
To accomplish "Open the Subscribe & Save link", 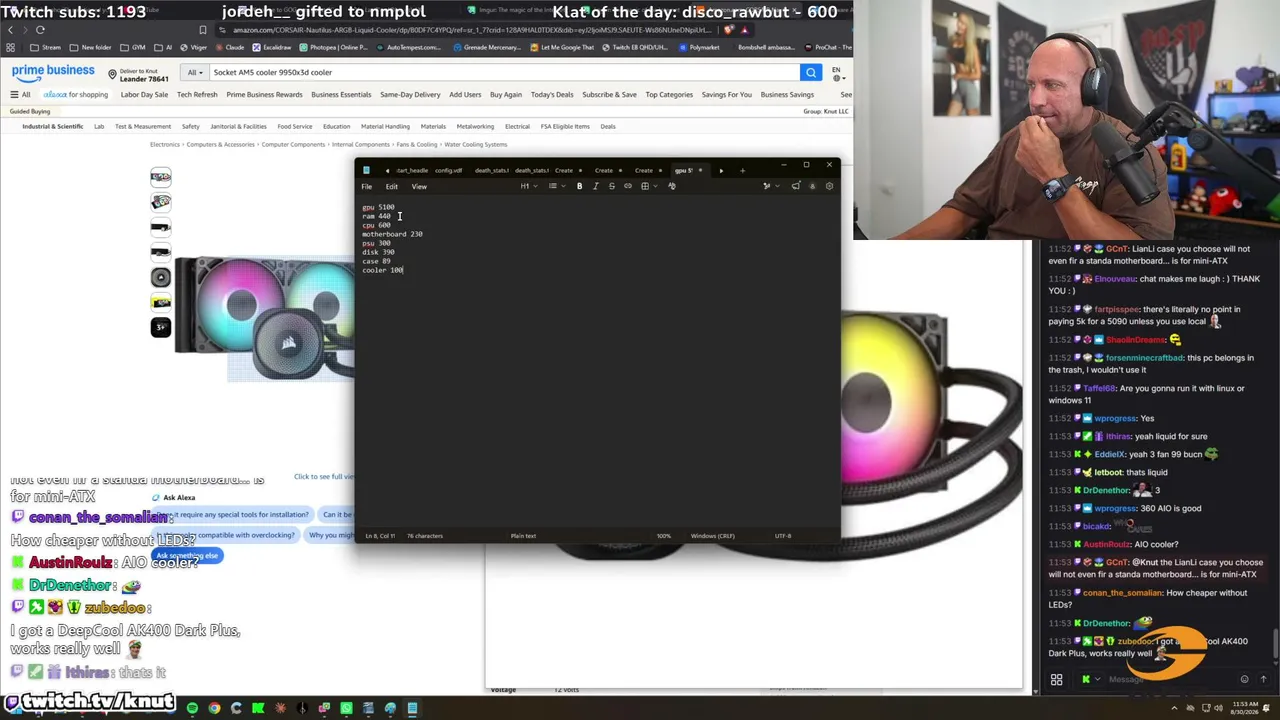I will tap(609, 95).
